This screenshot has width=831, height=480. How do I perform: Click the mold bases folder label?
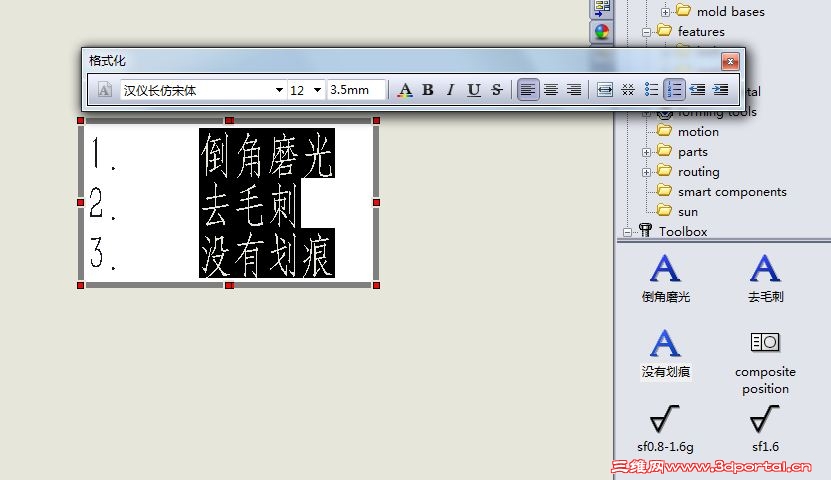click(730, 12)
